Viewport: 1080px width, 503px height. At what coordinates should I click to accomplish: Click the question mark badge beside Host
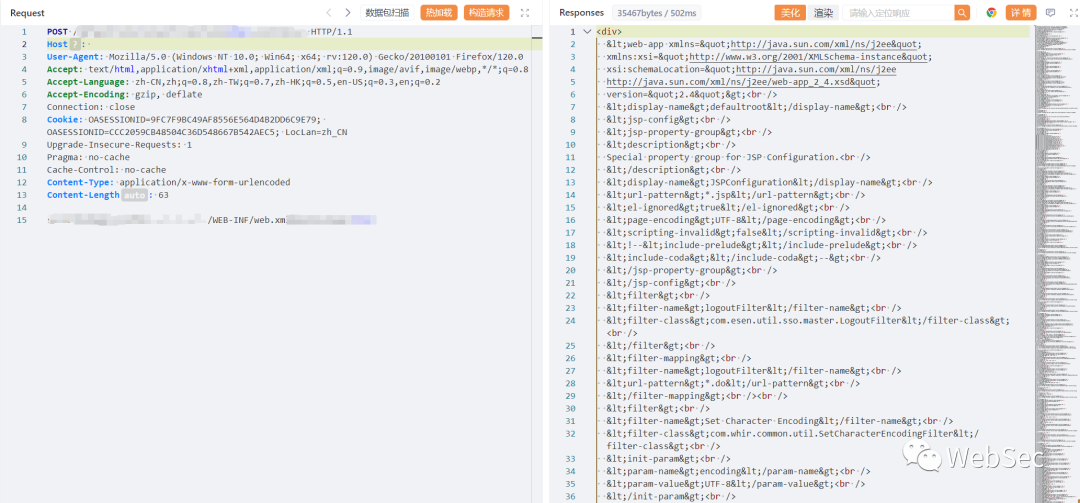[x=76, y=45]
